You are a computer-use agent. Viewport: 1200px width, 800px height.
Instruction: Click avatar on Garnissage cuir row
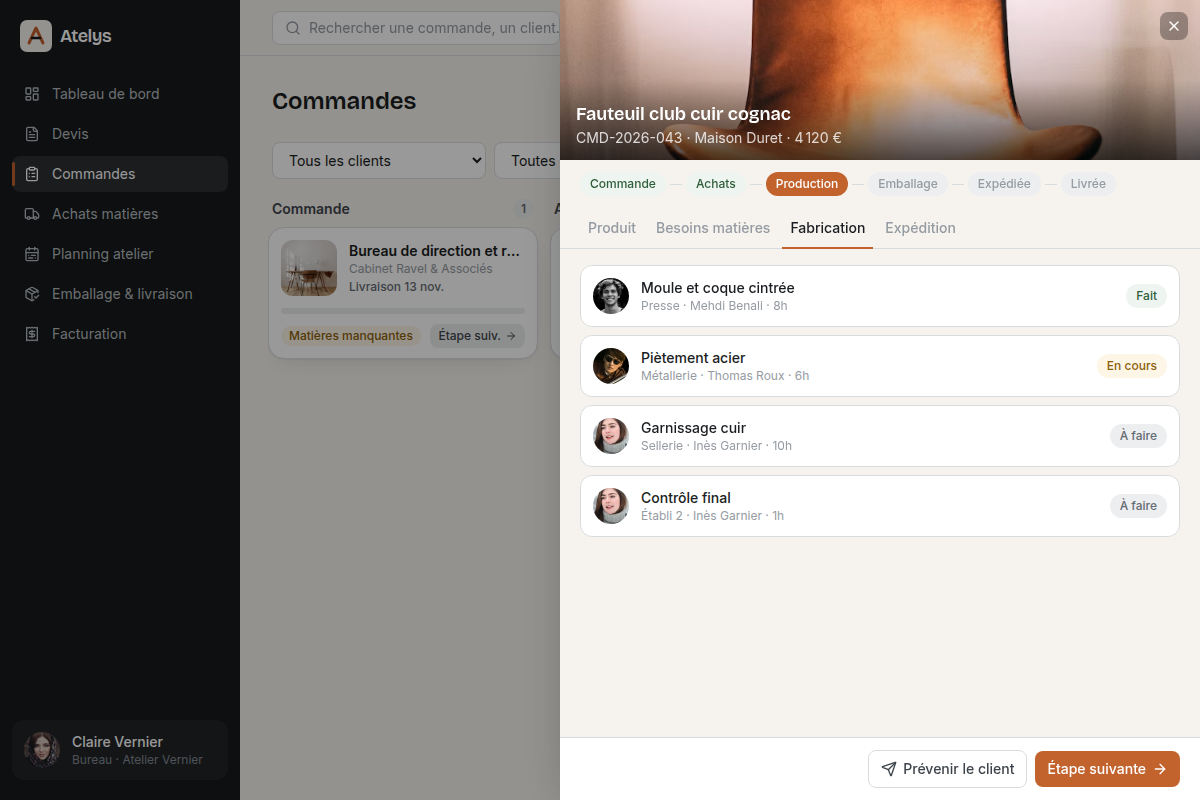click(x=611, y=436)
